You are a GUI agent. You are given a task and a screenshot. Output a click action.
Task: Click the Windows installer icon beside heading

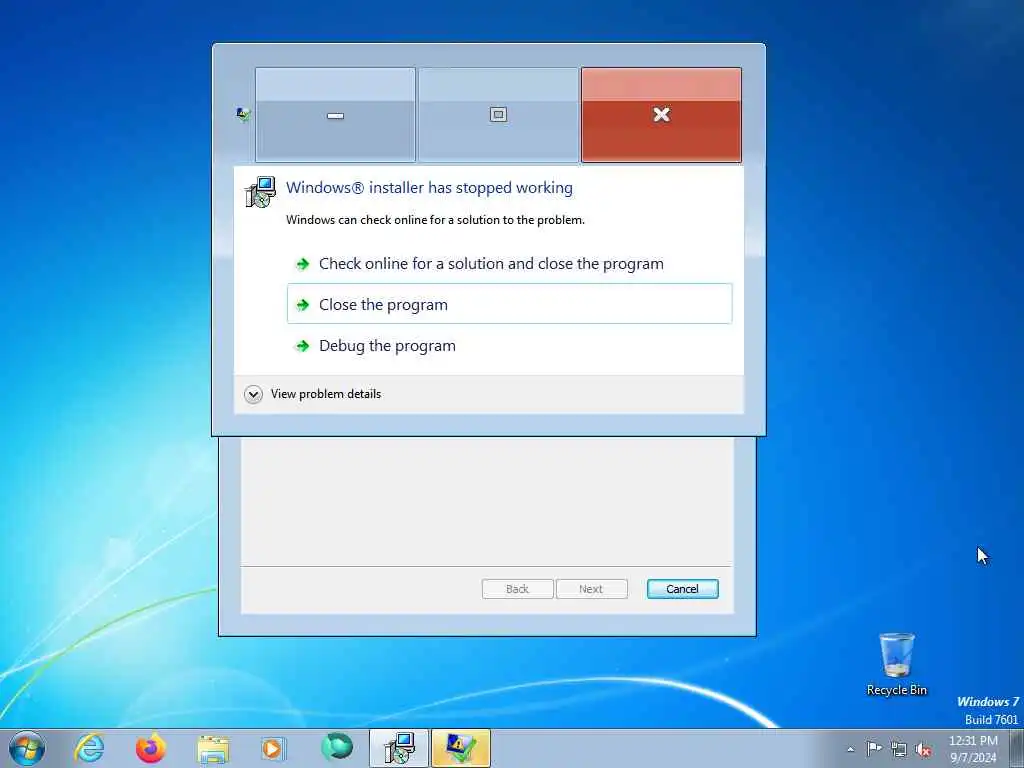point(260,192)
